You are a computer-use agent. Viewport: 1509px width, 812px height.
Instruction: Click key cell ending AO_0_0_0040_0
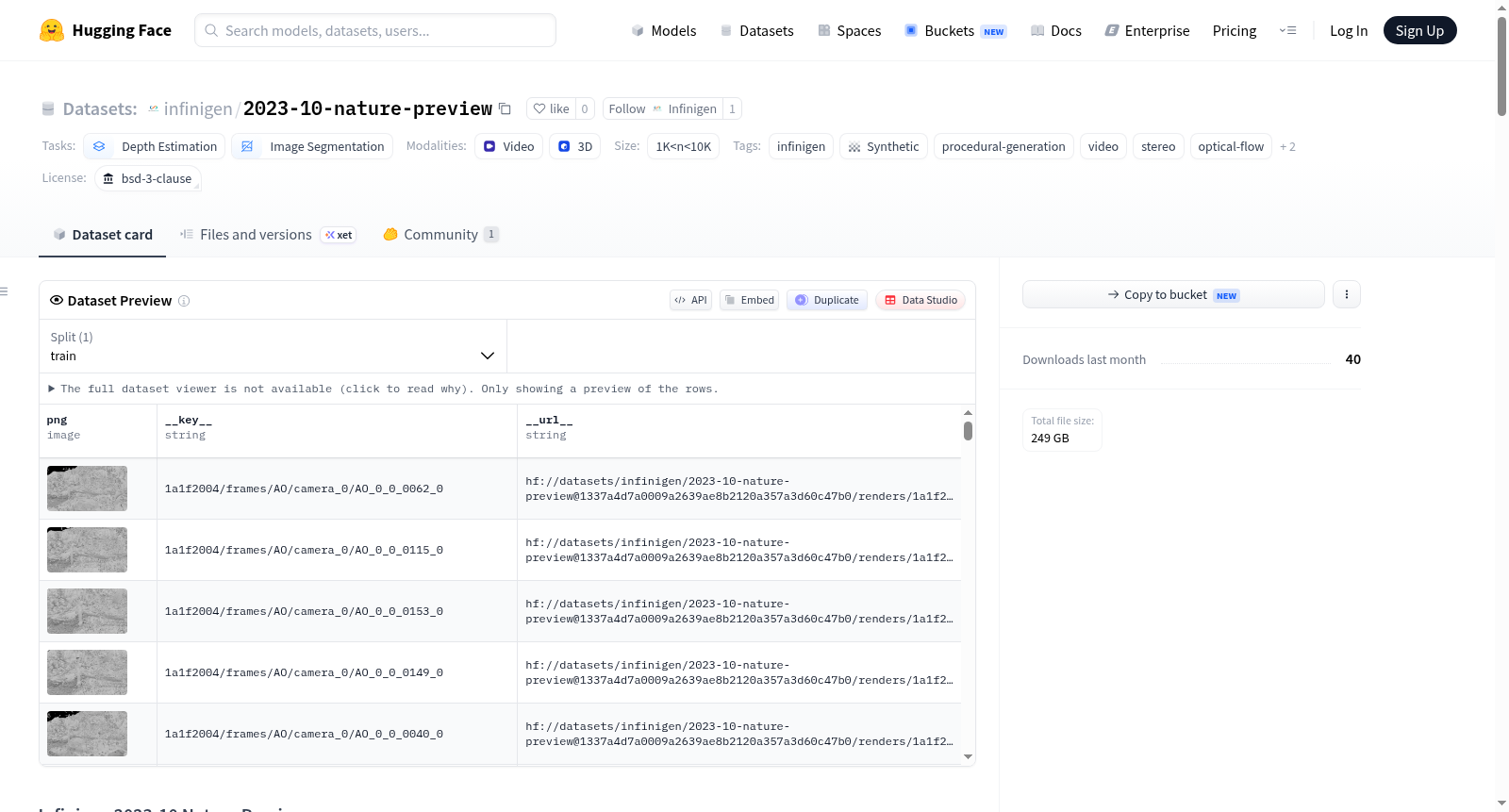(338, 734)
